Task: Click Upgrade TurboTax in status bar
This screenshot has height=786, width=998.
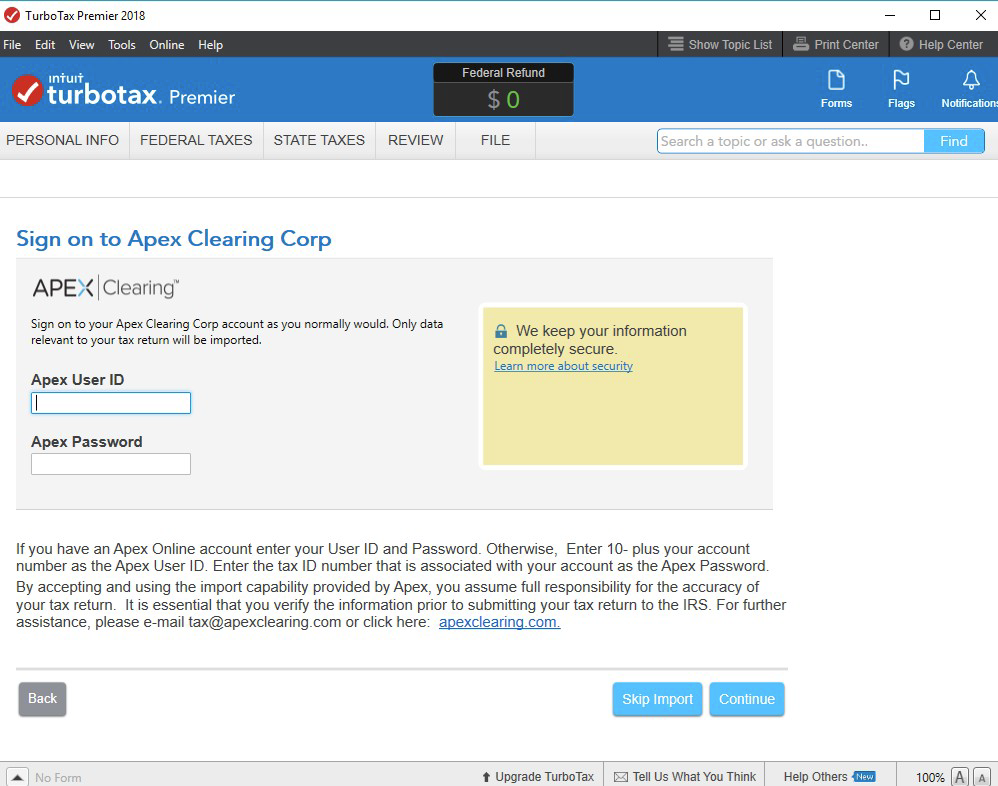Action: pyautogui.click(x=538, y=776)
